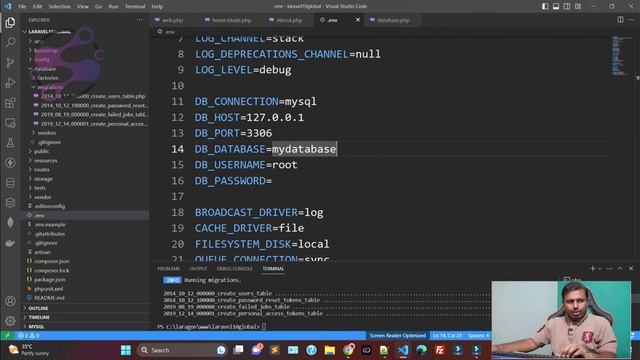
Task: Click Screen Reader Optimized in status bar
Action: (x=398, y=336)
